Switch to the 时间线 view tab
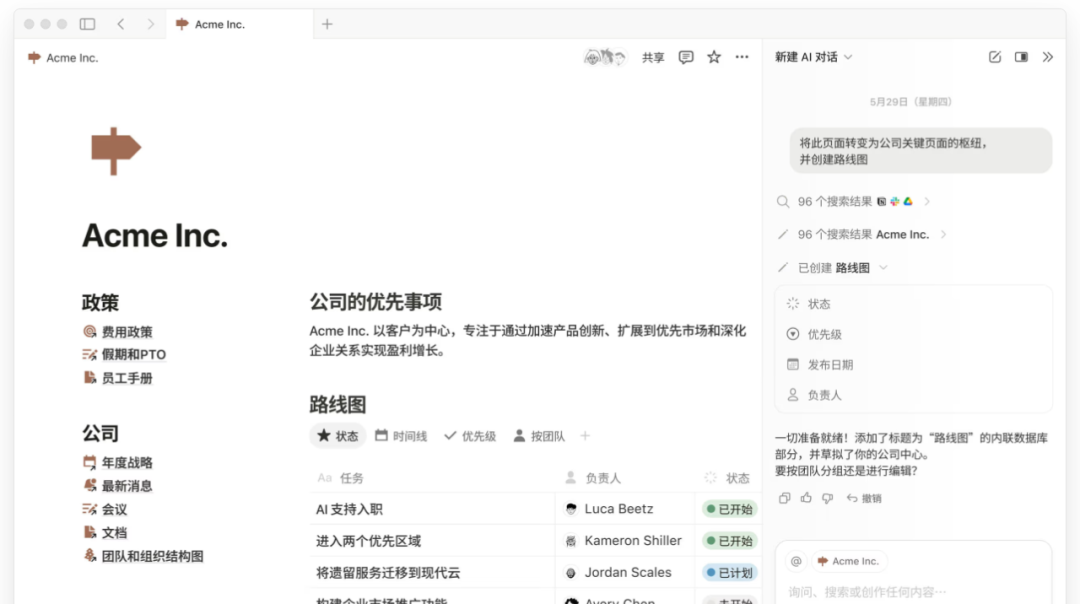The image size is (1080, 604). 400,435
